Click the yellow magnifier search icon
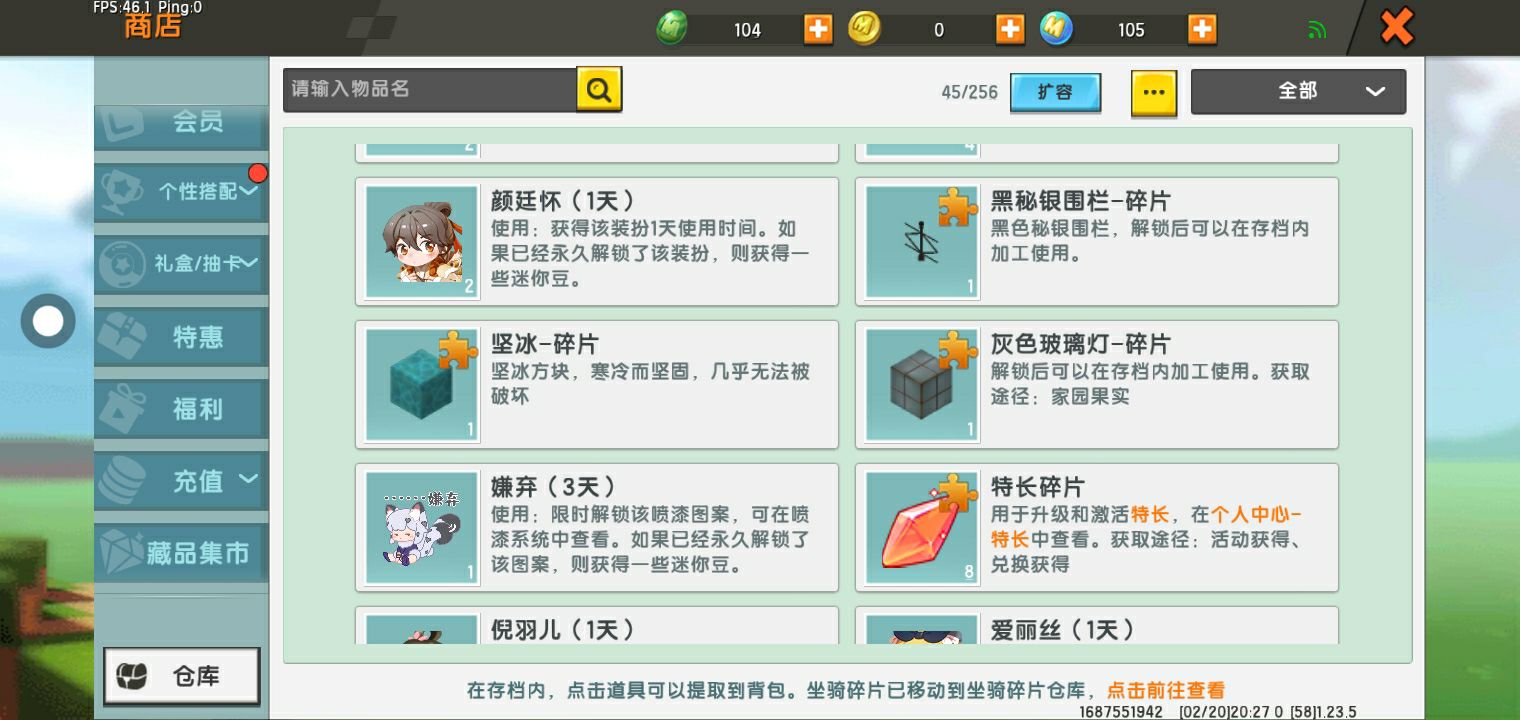Image resolution: width=1520 pixels, height=720 pixels. pyautogui.click(x=599, y=90)
